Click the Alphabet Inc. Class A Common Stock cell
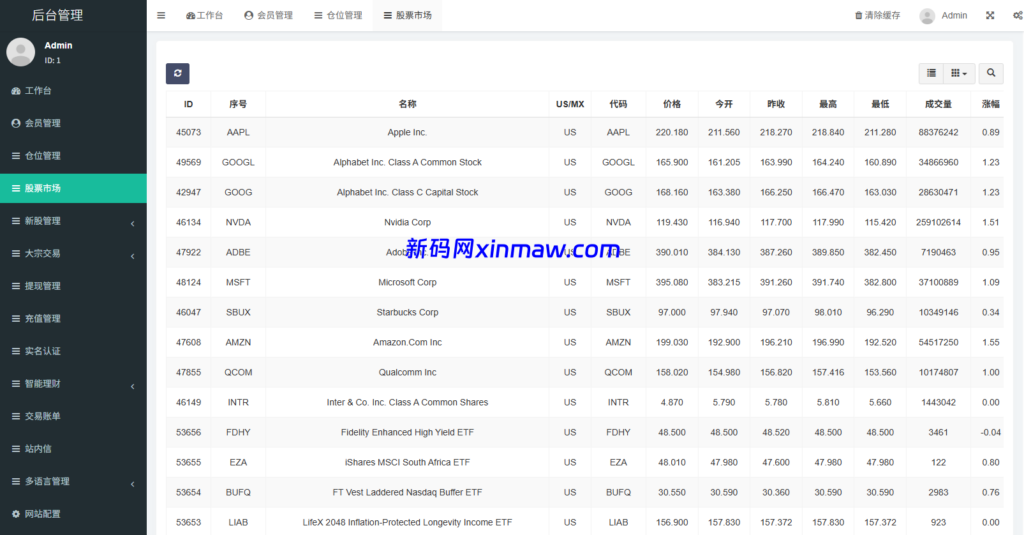 [x=407, y=162]
